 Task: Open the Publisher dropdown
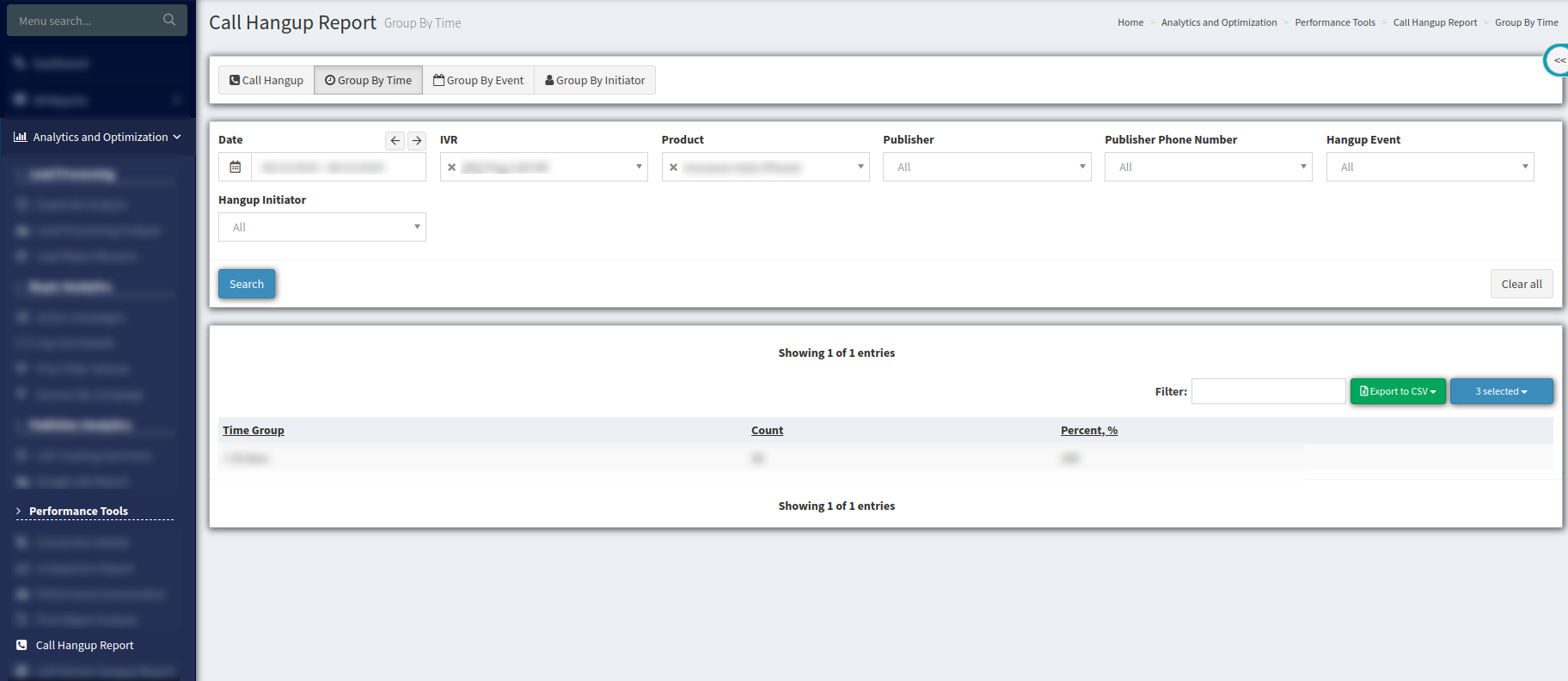click(986, 167)
